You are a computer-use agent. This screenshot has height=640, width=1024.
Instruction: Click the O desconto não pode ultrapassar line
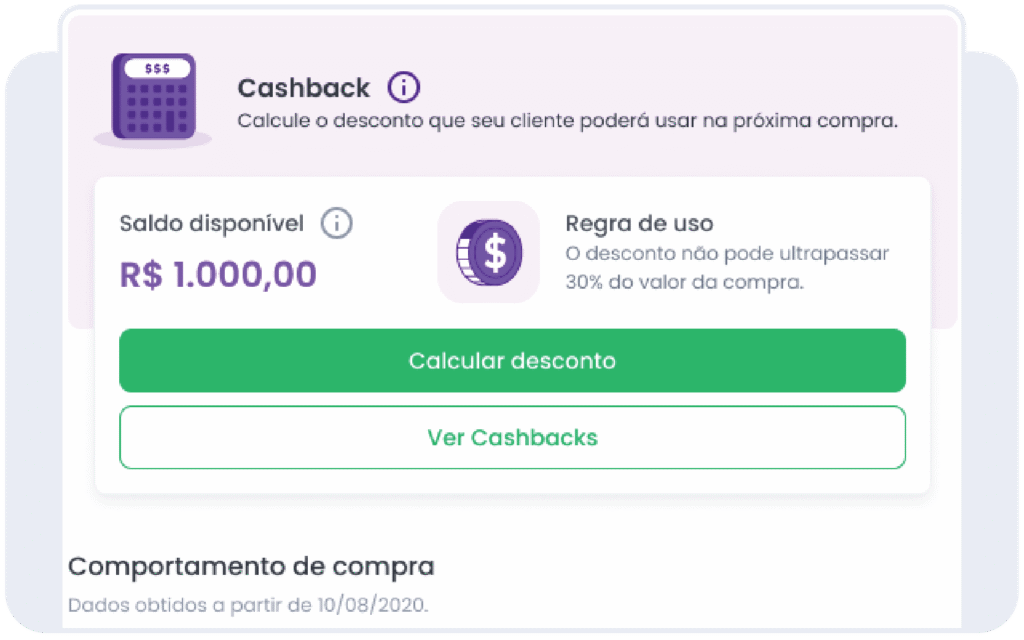(x=727, y=253)
